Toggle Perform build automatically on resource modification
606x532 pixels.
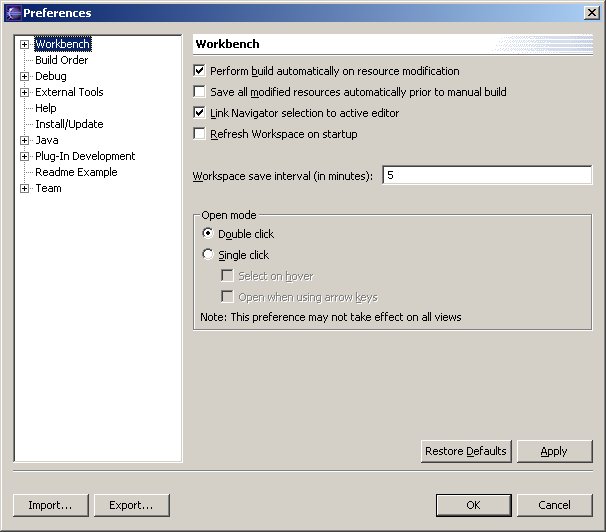[200, 71]
